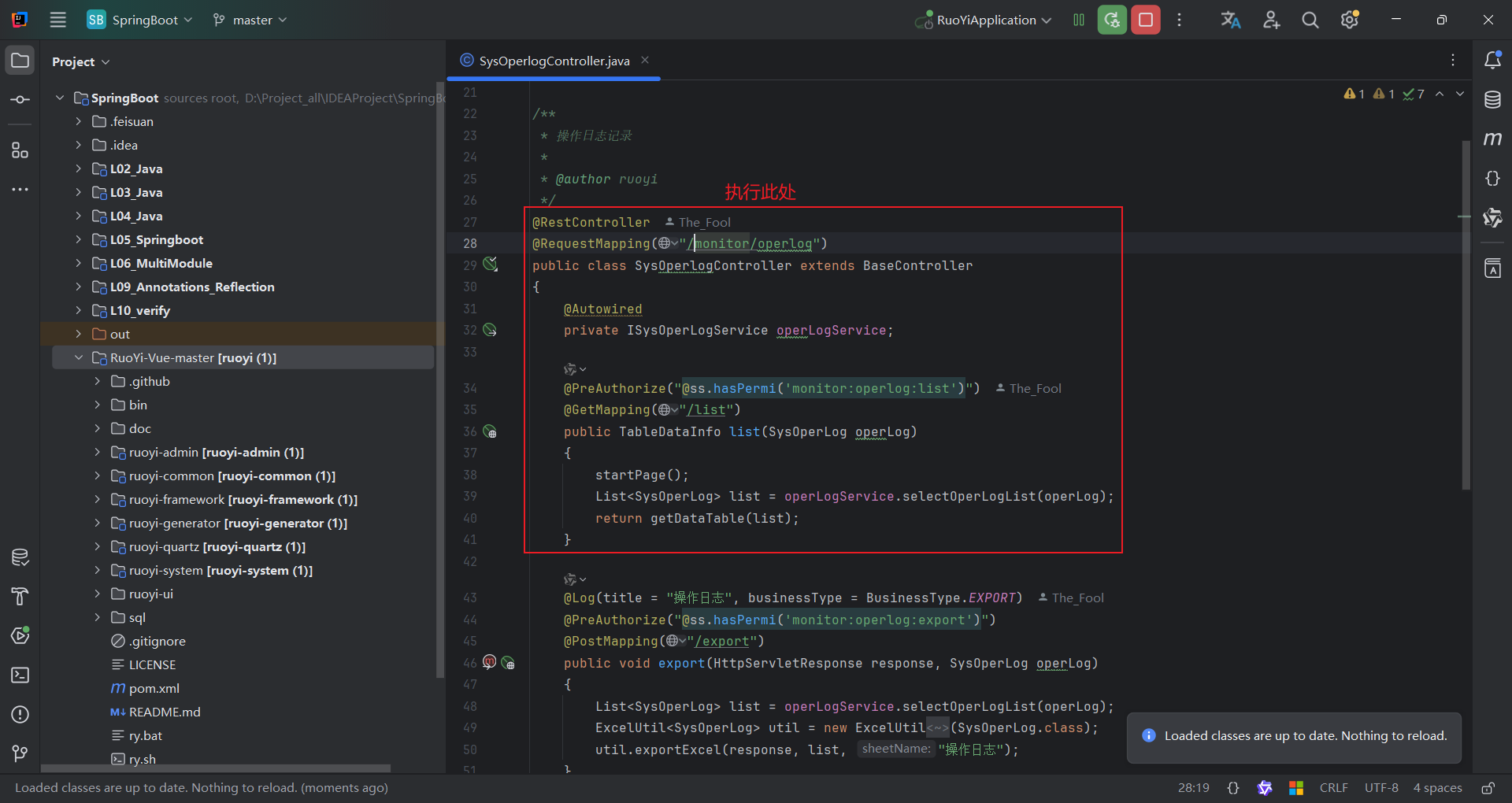Open the Problems tool window icon
This screenshot has width=1512, height=803.
coord(20,715)
